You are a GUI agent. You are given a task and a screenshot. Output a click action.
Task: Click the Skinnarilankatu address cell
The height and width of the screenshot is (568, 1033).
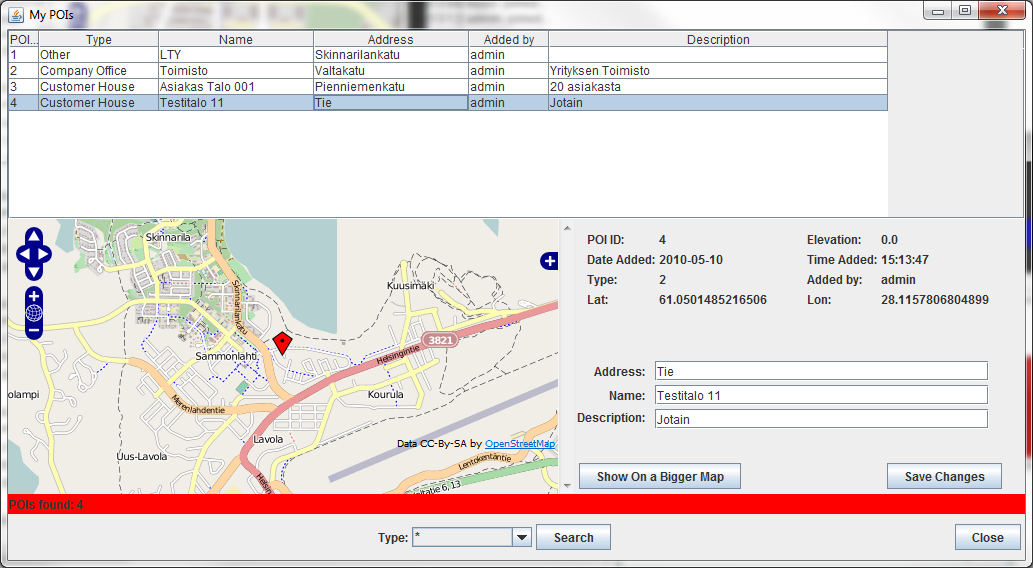coord(391,55)
